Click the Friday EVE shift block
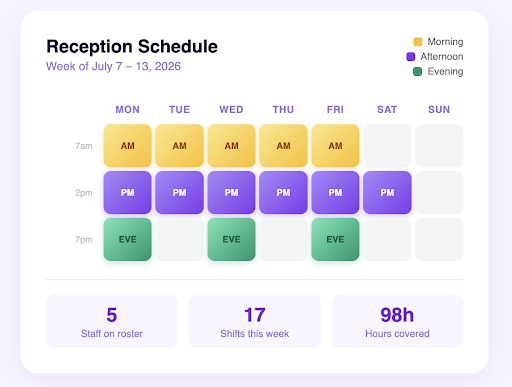512x387 pixels. (x=335, y=239)
